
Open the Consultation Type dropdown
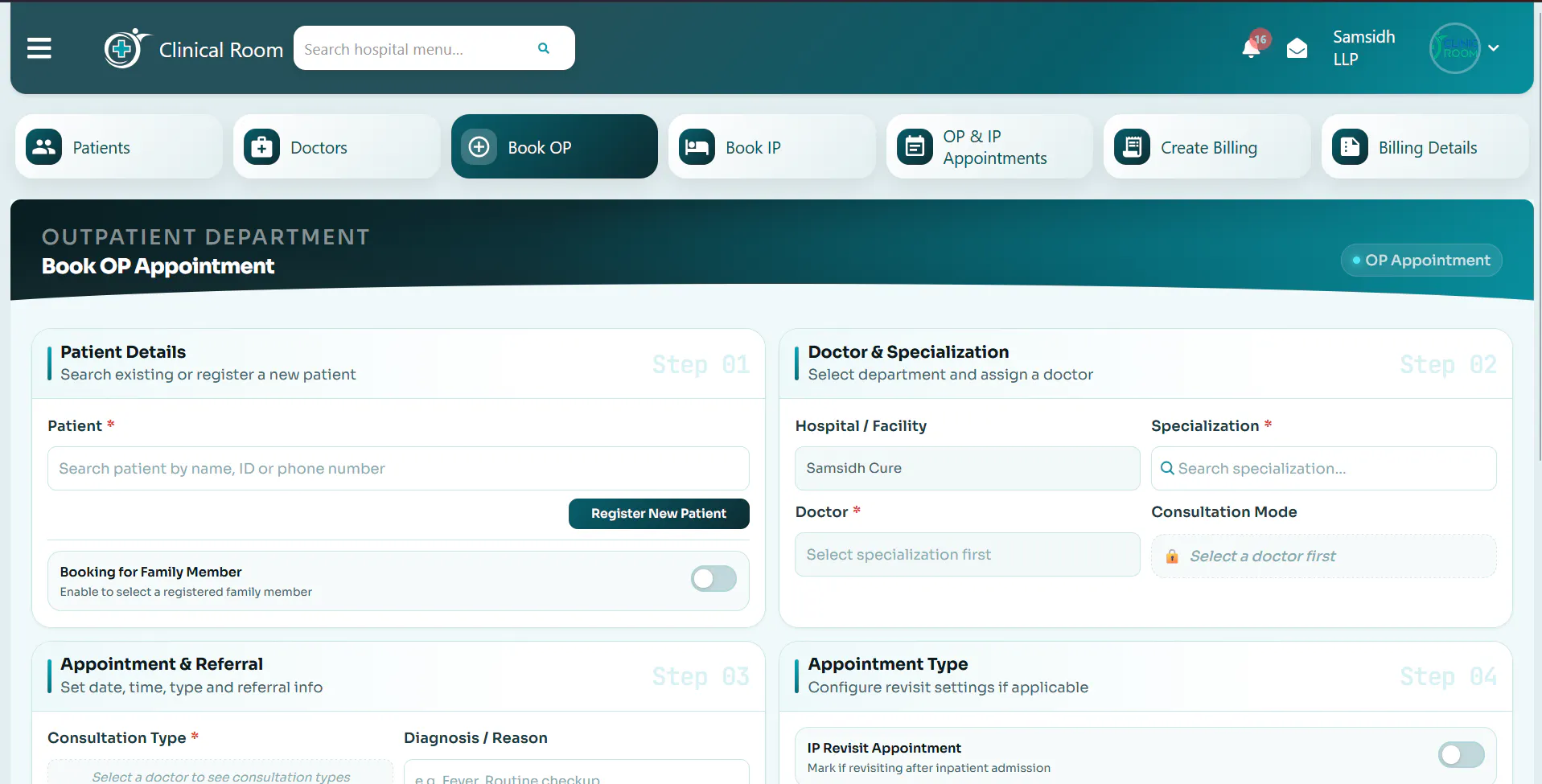[220, 774]
